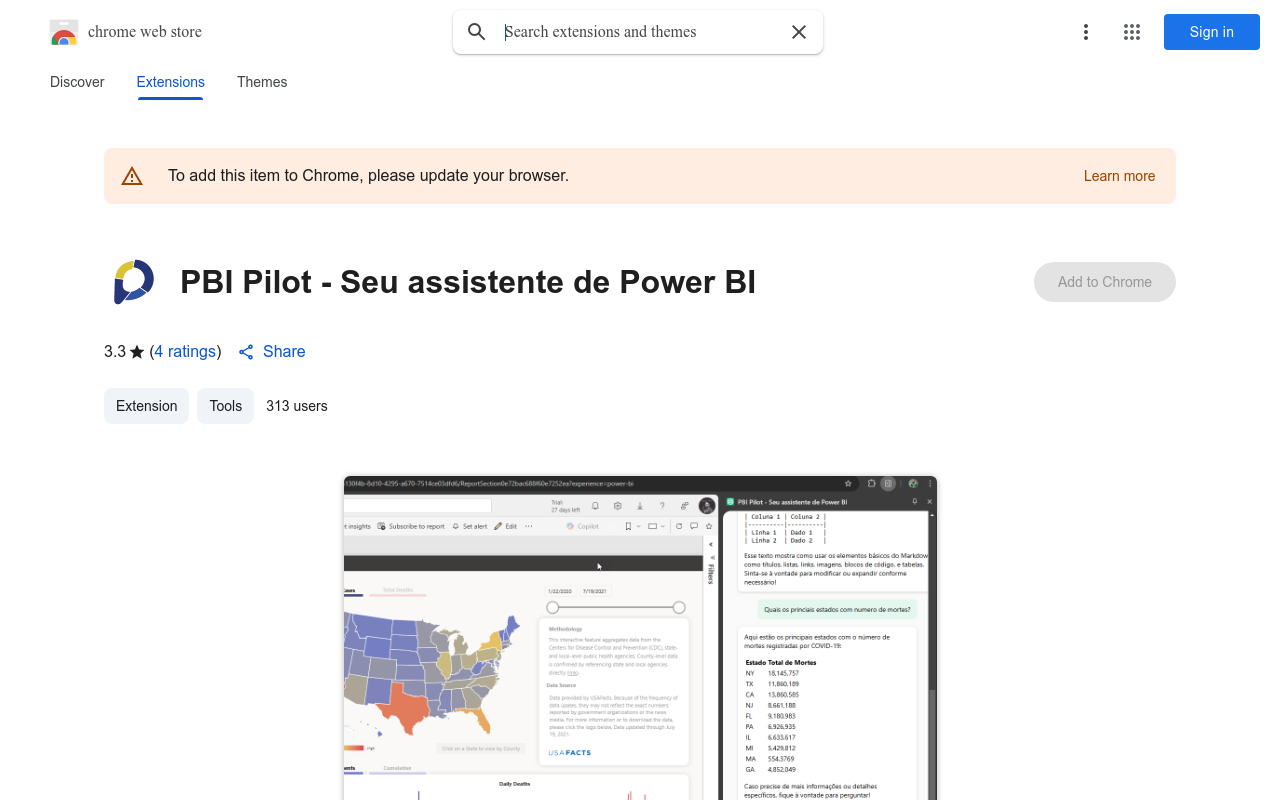The height and width of the screenshot is (800, 1280).
Task: Click the 313 users text
Action: [x=297, y=406]
